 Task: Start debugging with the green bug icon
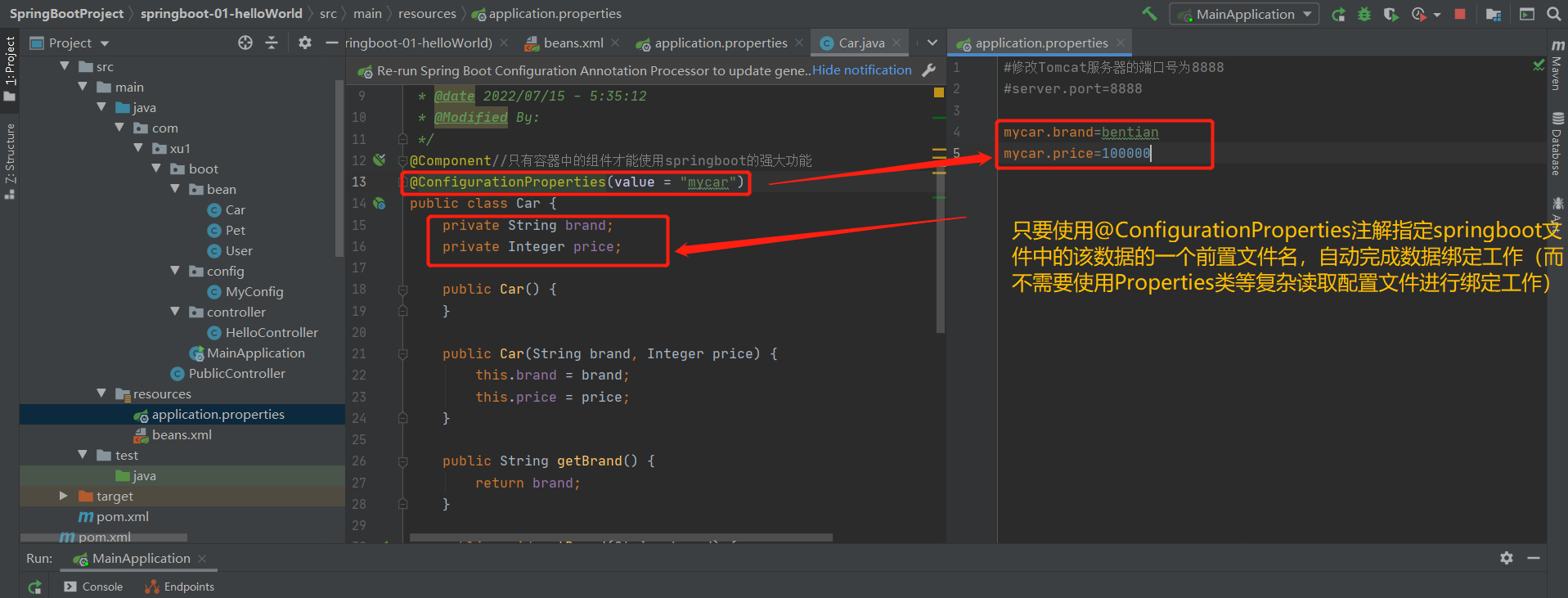[x=1364, y=14]
